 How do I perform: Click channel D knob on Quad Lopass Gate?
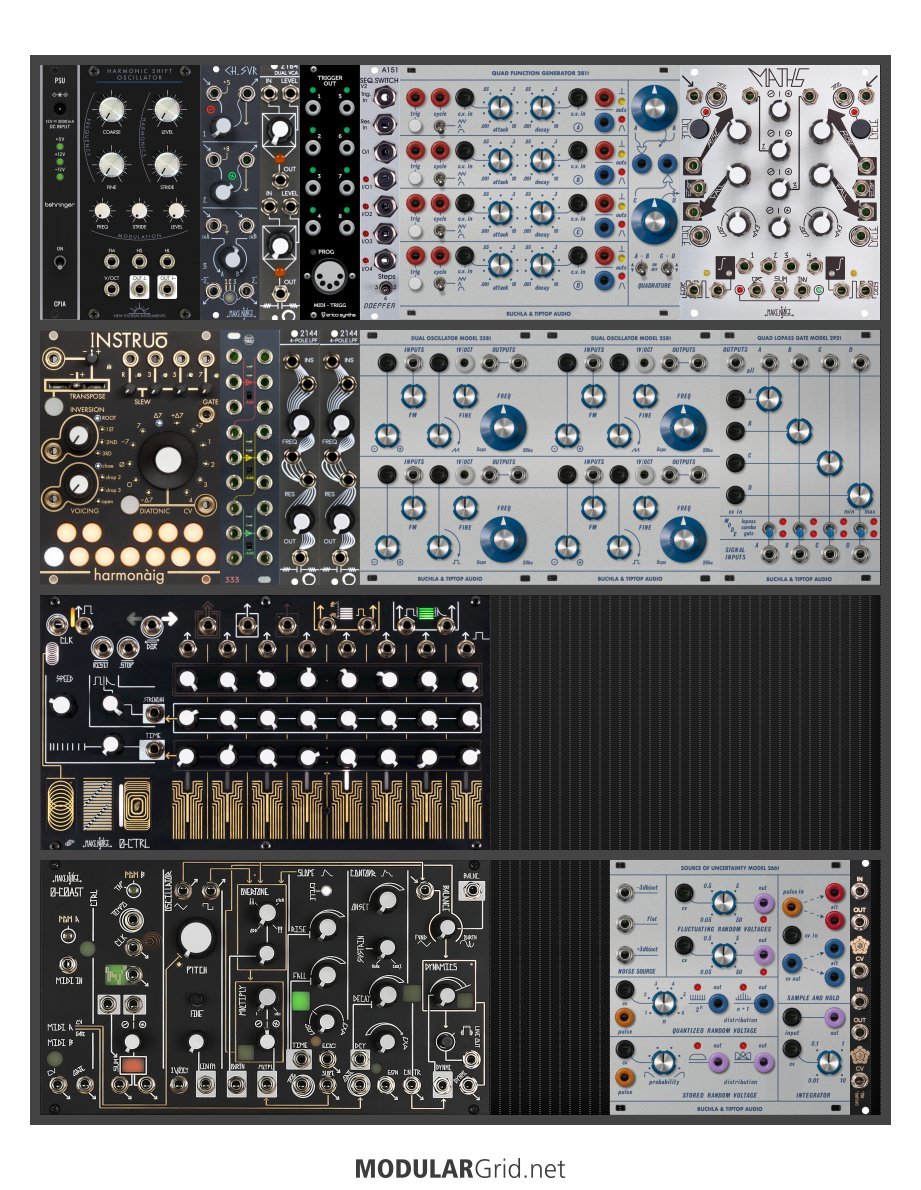[x=859, y=495]
